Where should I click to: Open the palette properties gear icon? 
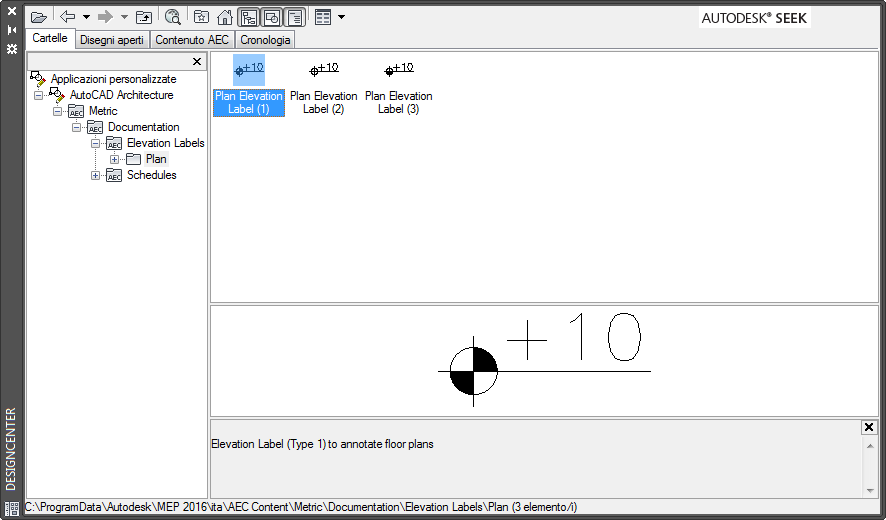(x=11, y=49)
